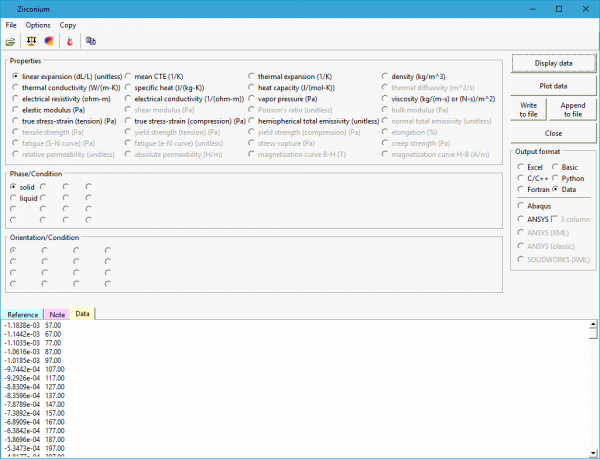600x459 pixels.
Task: Click the balance scale units icon
Action: 31,41
